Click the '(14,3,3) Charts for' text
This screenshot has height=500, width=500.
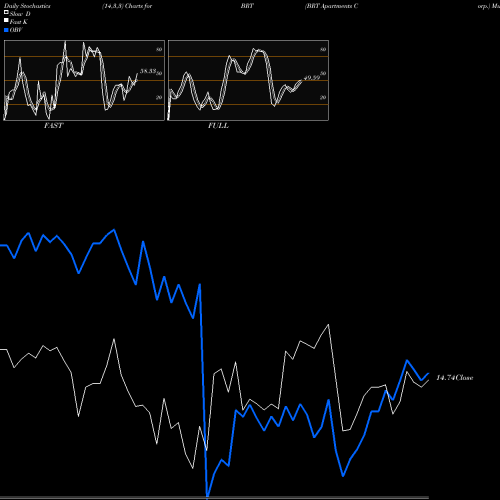[127, 6]
